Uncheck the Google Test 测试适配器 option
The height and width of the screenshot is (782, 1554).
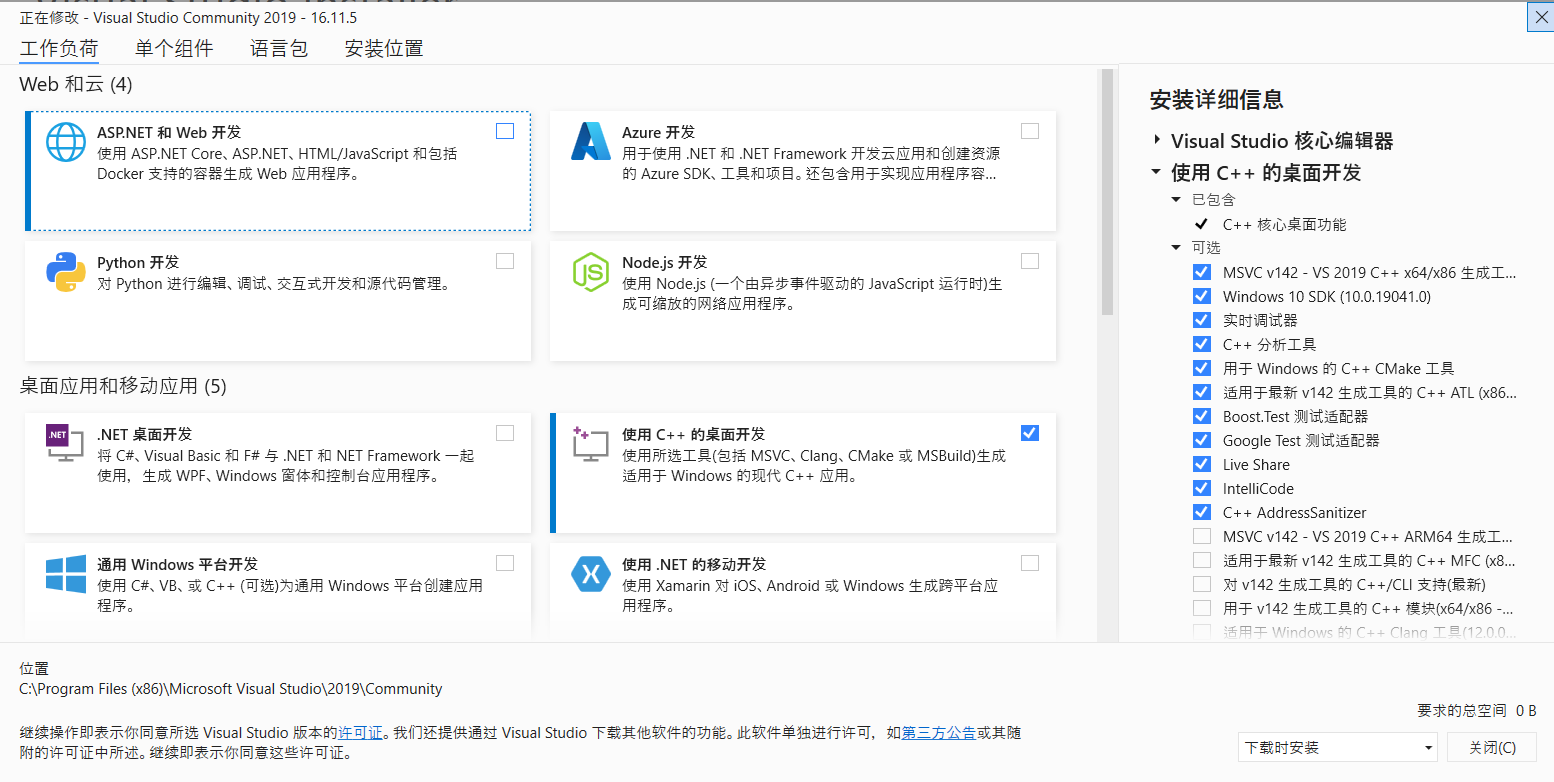1202,440
